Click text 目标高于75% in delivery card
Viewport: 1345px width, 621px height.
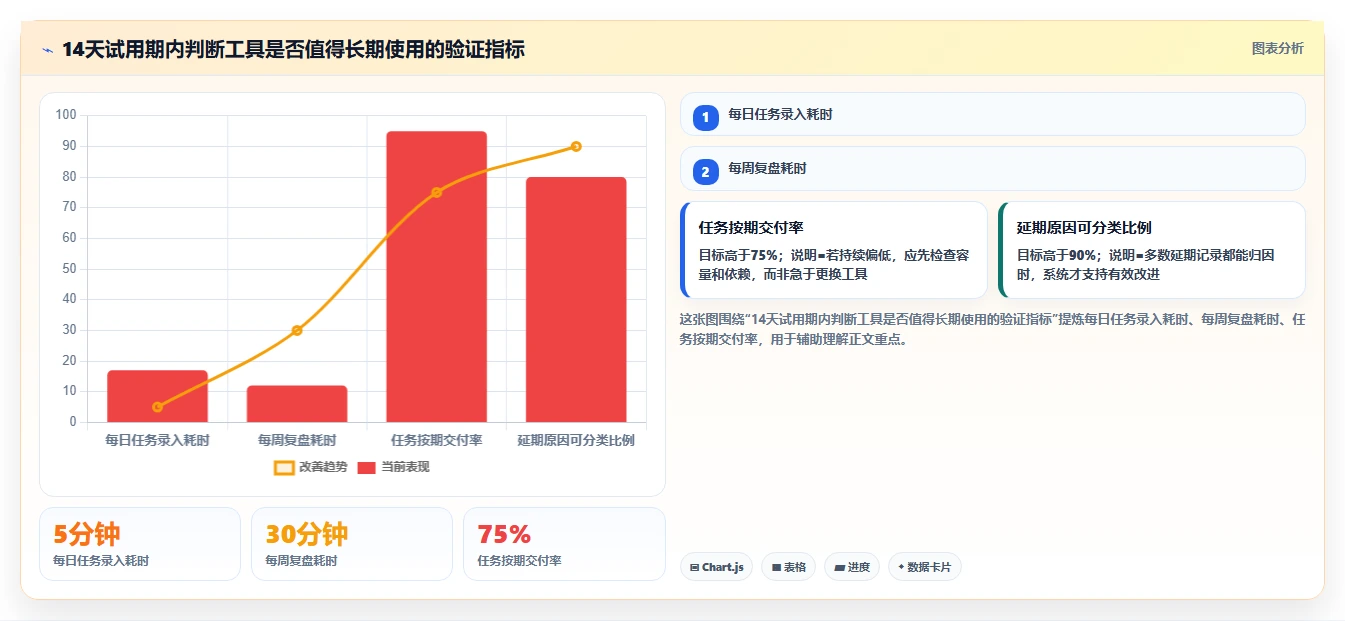[740, 255]
